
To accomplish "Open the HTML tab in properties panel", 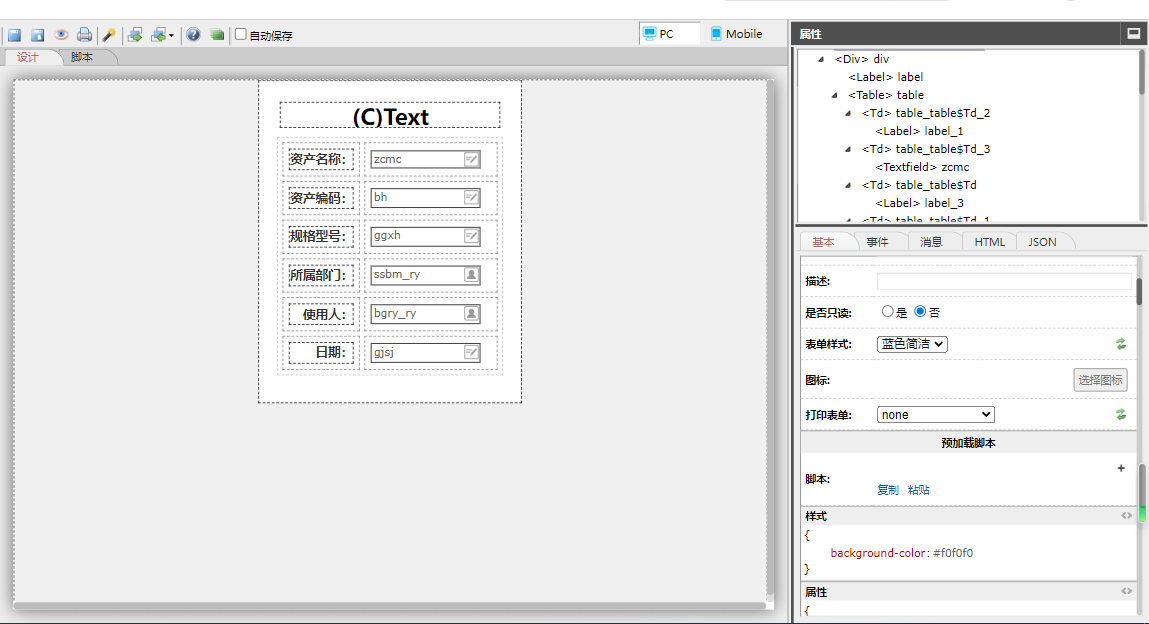I will [989, 242].
